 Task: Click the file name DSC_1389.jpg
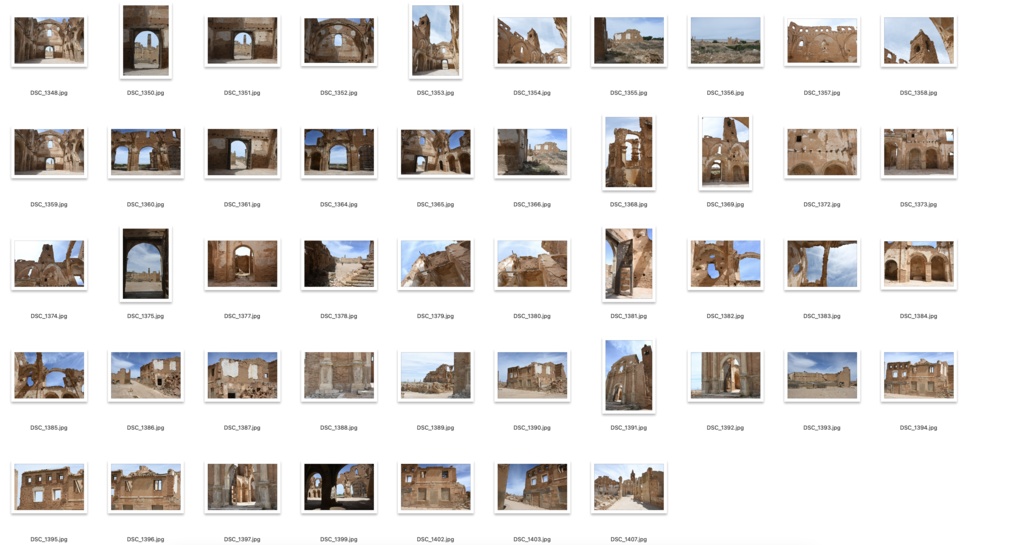click(436, 428)
